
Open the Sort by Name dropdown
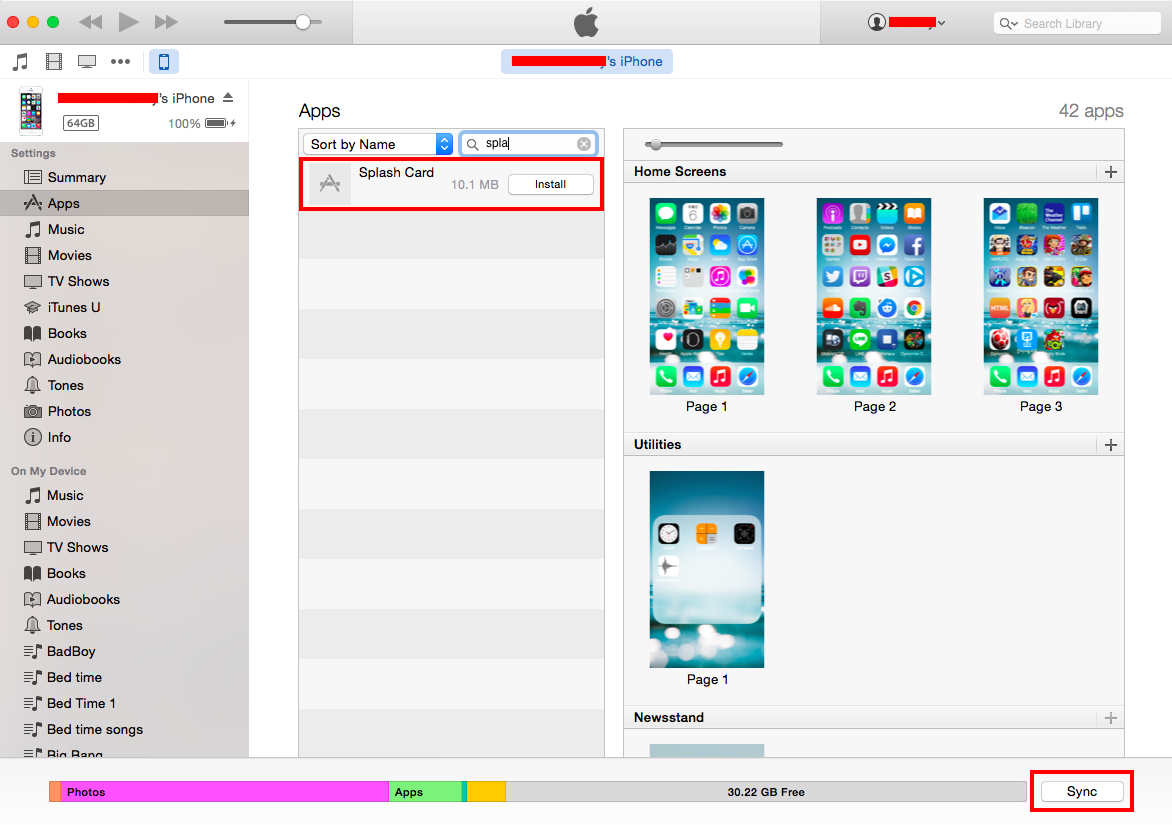pos(377,144)
